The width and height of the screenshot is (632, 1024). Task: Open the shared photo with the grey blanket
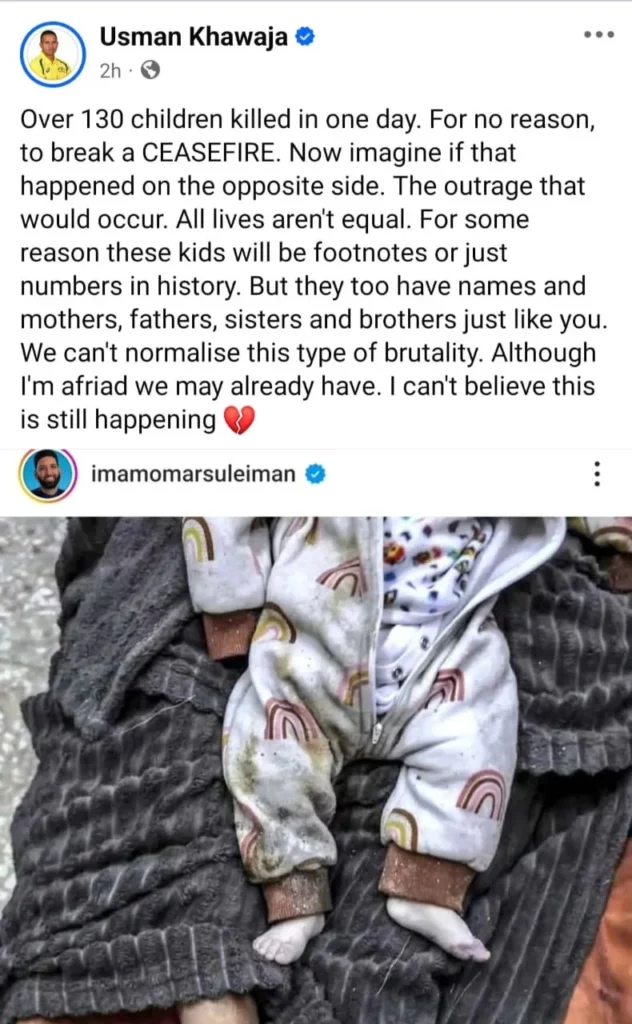coord(316,770)
